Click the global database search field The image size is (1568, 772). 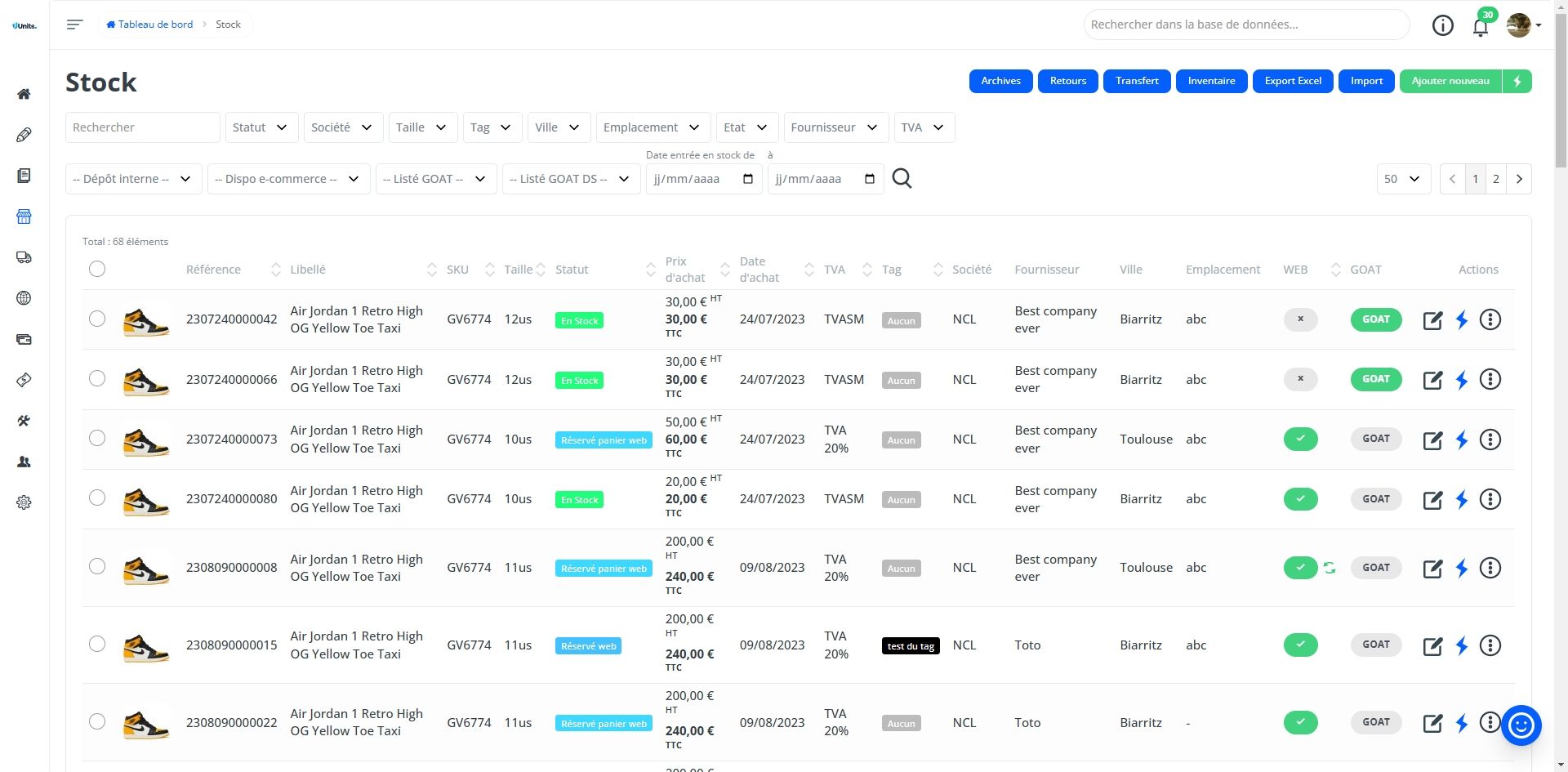[x=1246, y=25]
